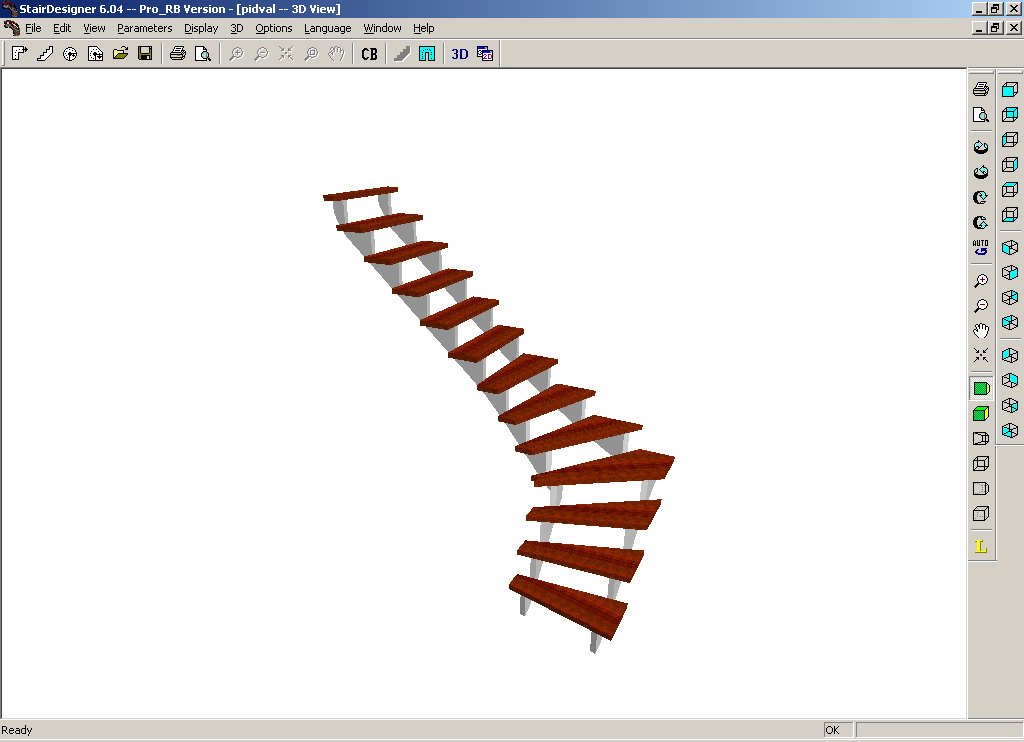1024x742 pixels.
Task: Click the new straight stair icon
Action: click(45, 54)
